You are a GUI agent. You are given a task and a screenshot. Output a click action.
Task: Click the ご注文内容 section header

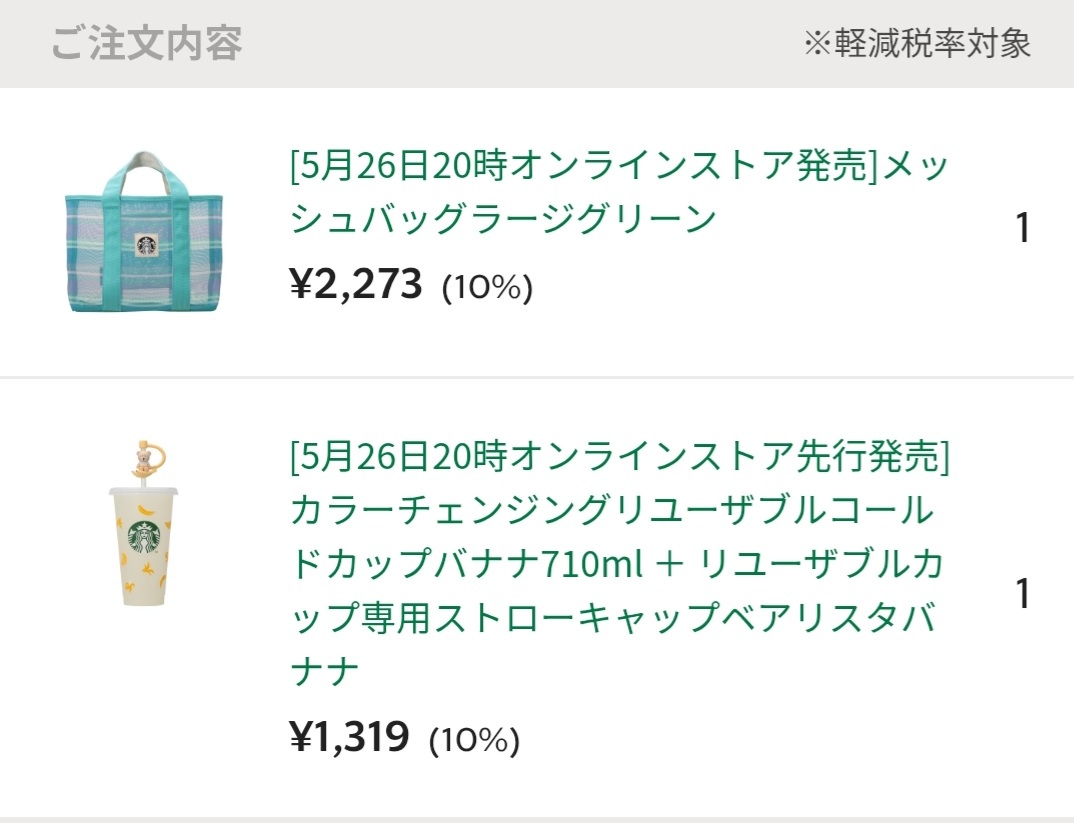[x=147, y=43]
